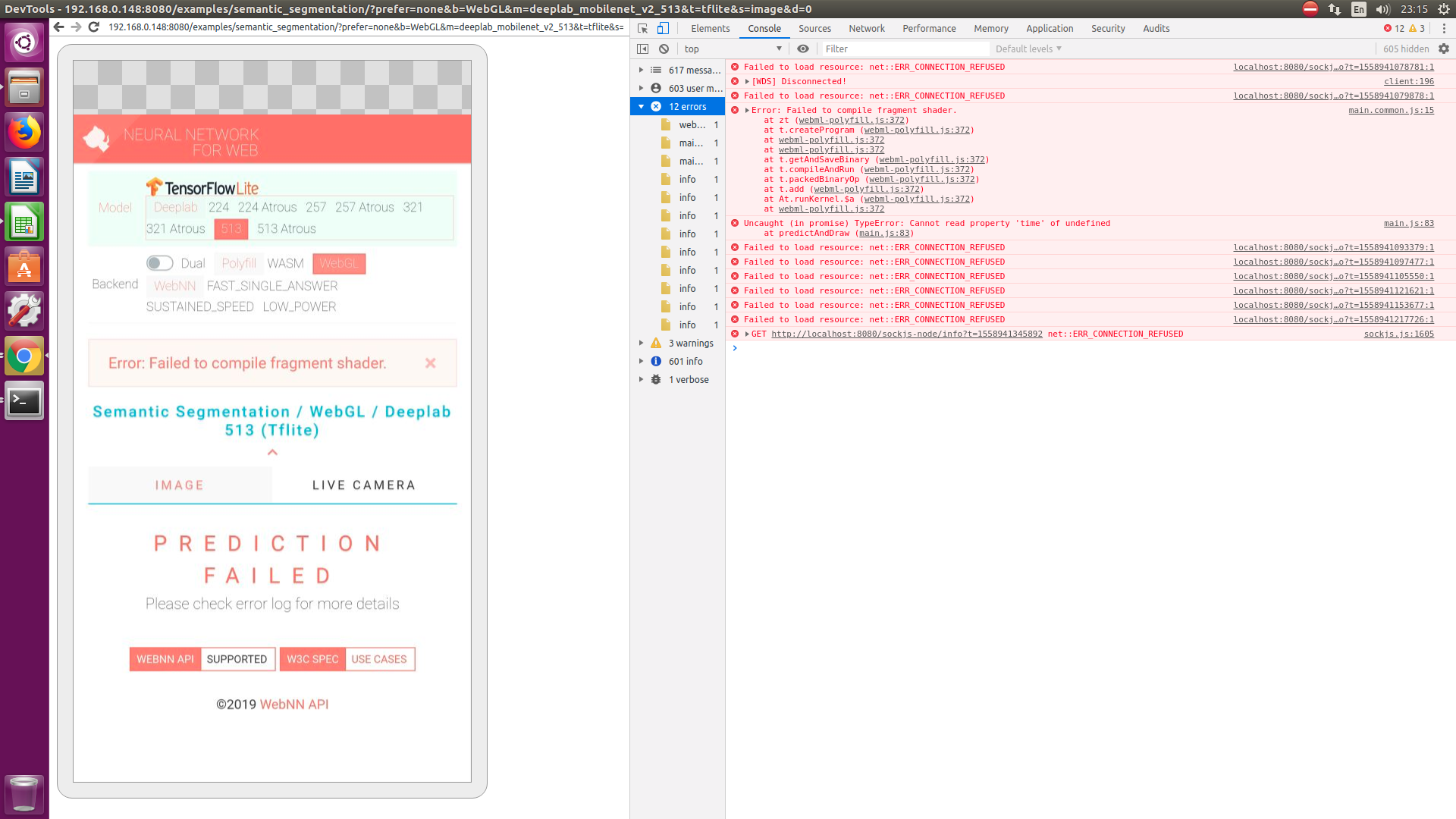Switch off the Dual backend toggle
1456x819 pixels.
click(x=159, y=262)
